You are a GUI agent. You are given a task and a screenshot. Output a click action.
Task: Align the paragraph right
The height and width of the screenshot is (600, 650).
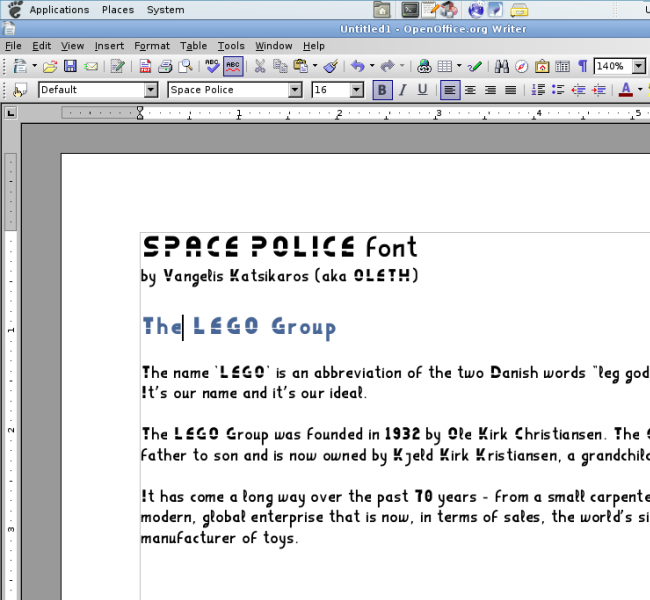pyautogui.click(x=490, y=90)
